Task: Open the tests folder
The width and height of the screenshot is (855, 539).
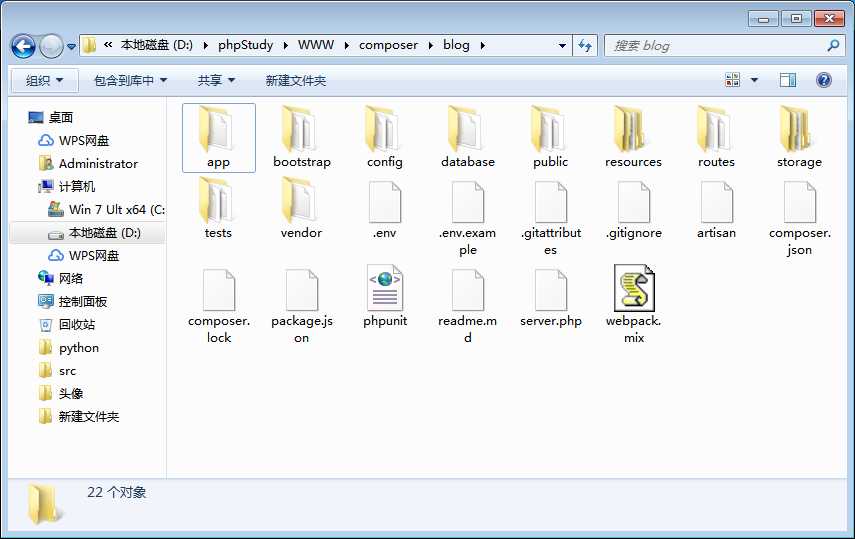Action: [218, 208]
